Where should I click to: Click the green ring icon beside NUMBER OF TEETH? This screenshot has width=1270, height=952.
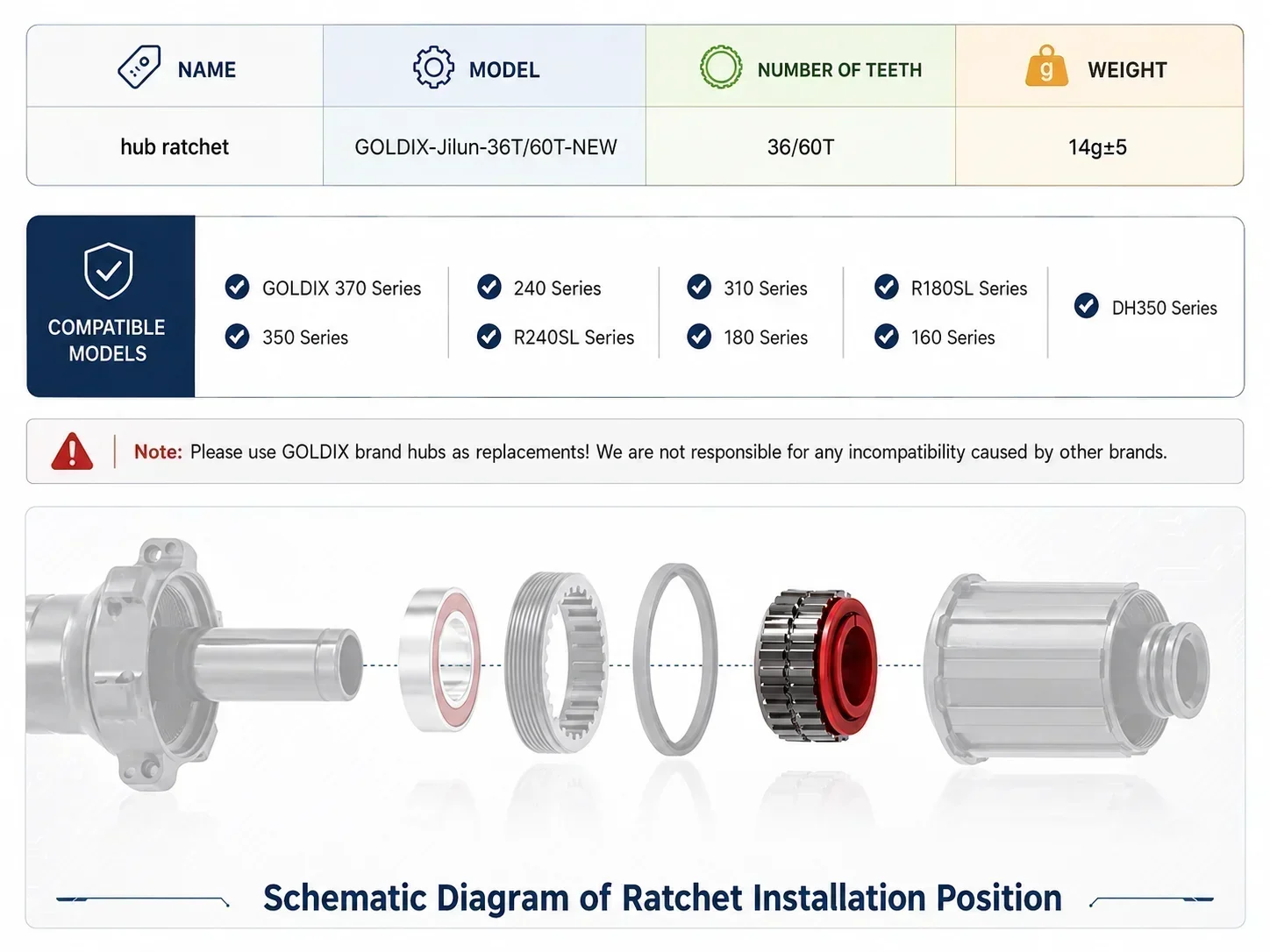(721, 67)
